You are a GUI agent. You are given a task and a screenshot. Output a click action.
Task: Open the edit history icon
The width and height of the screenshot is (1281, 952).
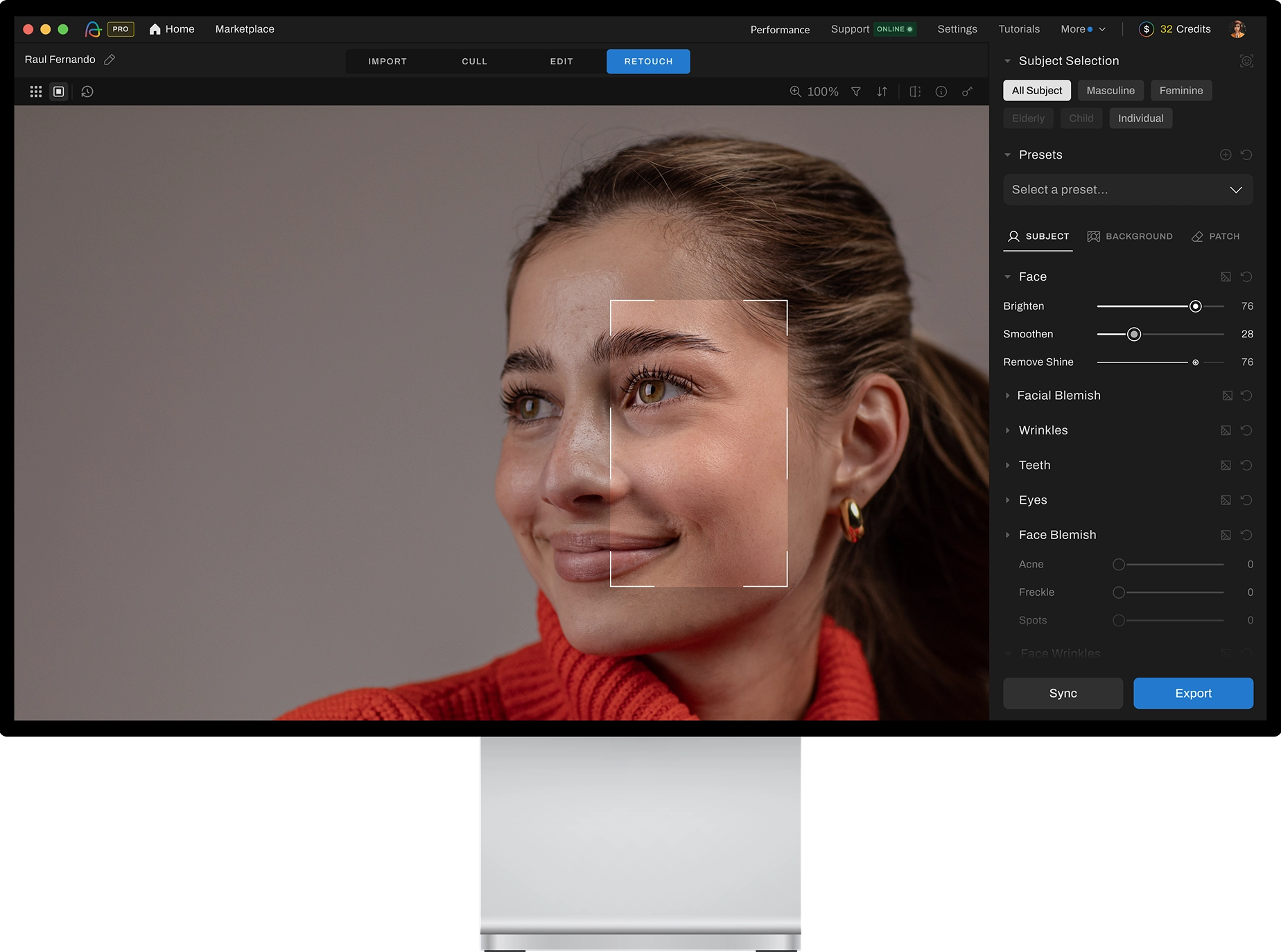87,91
